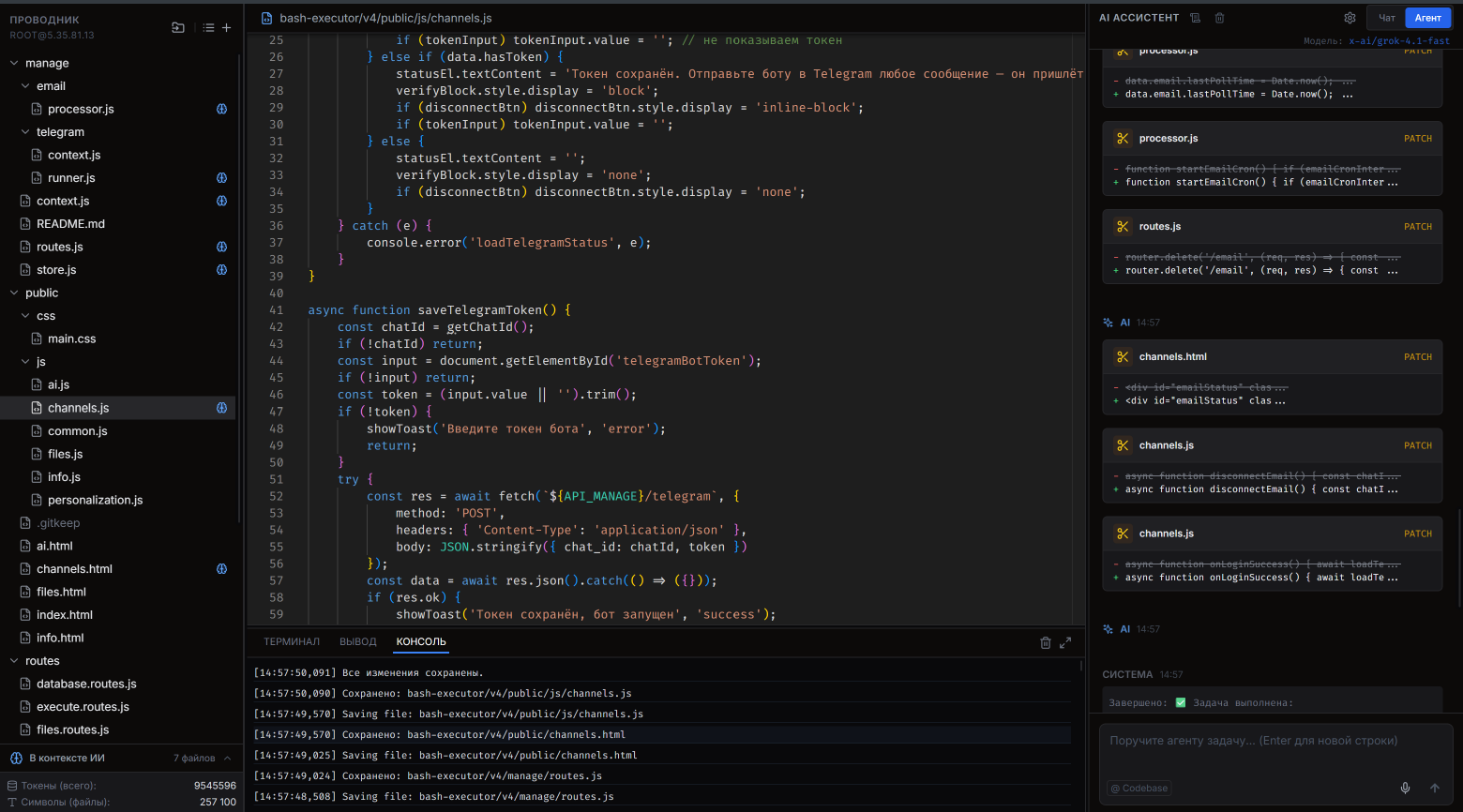Maximize the console panel with the expand icon

tap(1065, 642)
